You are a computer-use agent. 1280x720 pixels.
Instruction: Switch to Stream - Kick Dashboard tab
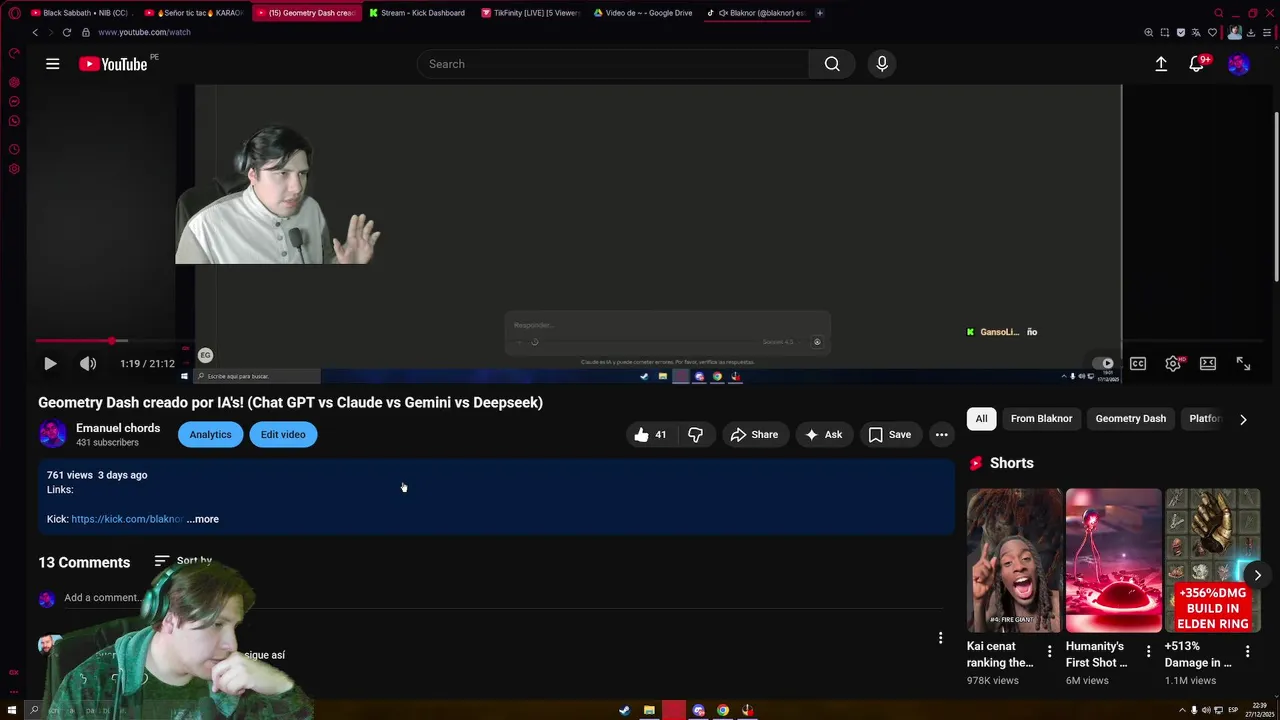point(417,13)
